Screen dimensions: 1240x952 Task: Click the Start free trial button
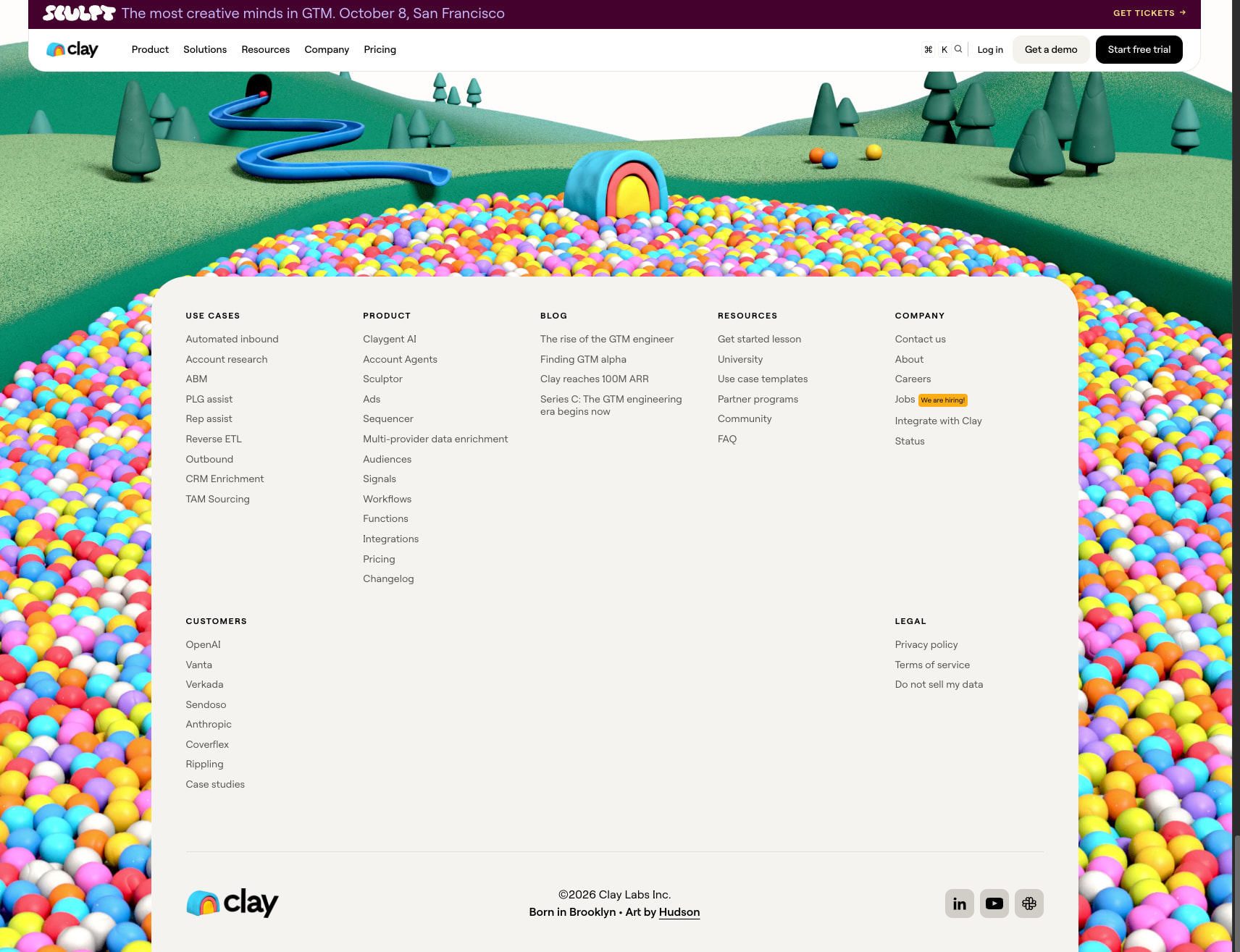coord(1139,49)
